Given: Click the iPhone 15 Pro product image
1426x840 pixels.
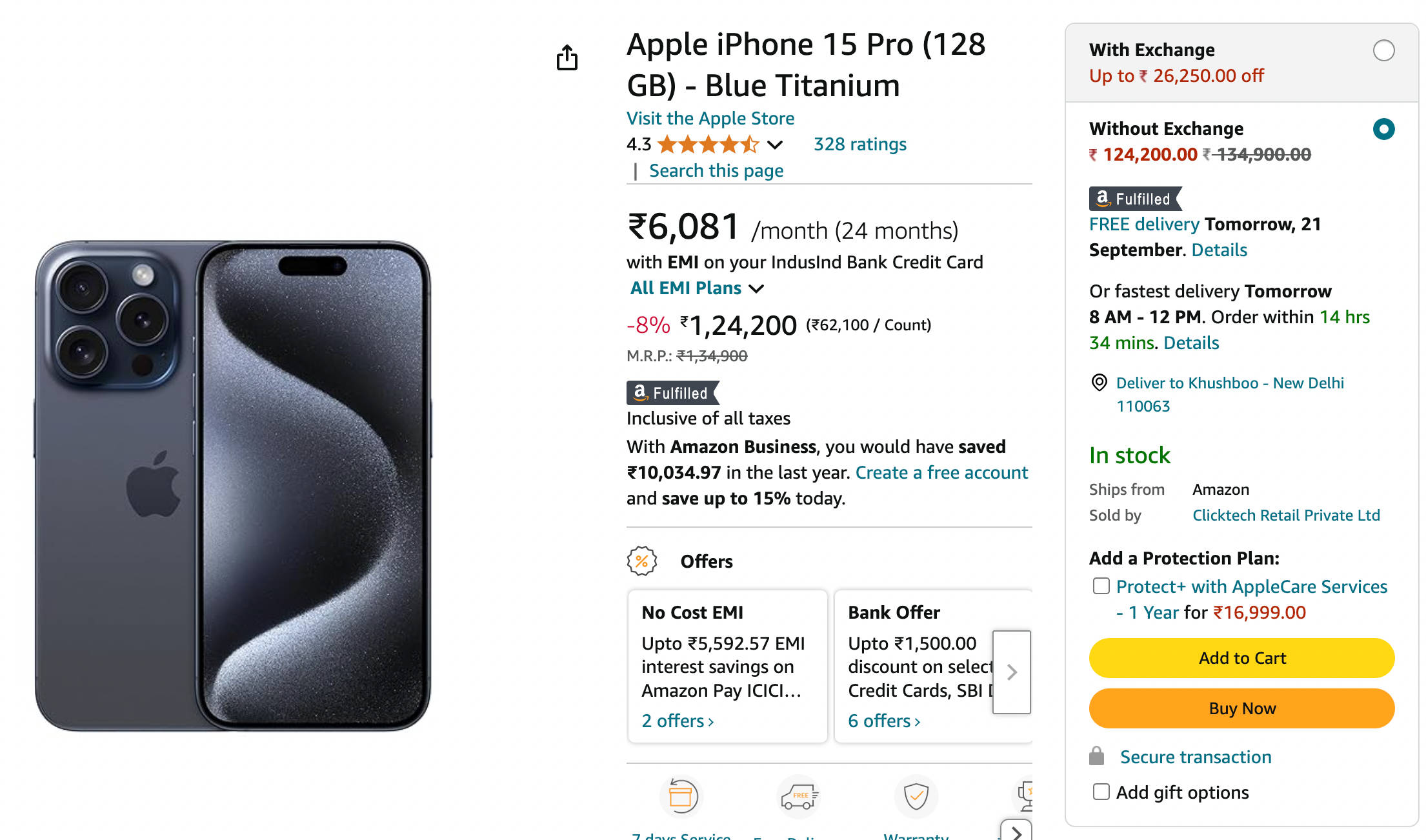Looking at the screenshot, I should tap(233, 486).
